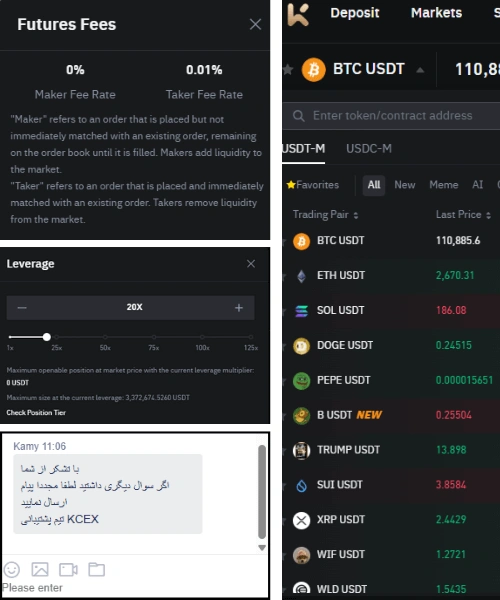Click the Bitcoin icon beside BTC USDT header
Image resolution: width=500 pixels, height=600 pixels.
coord(313,70)
